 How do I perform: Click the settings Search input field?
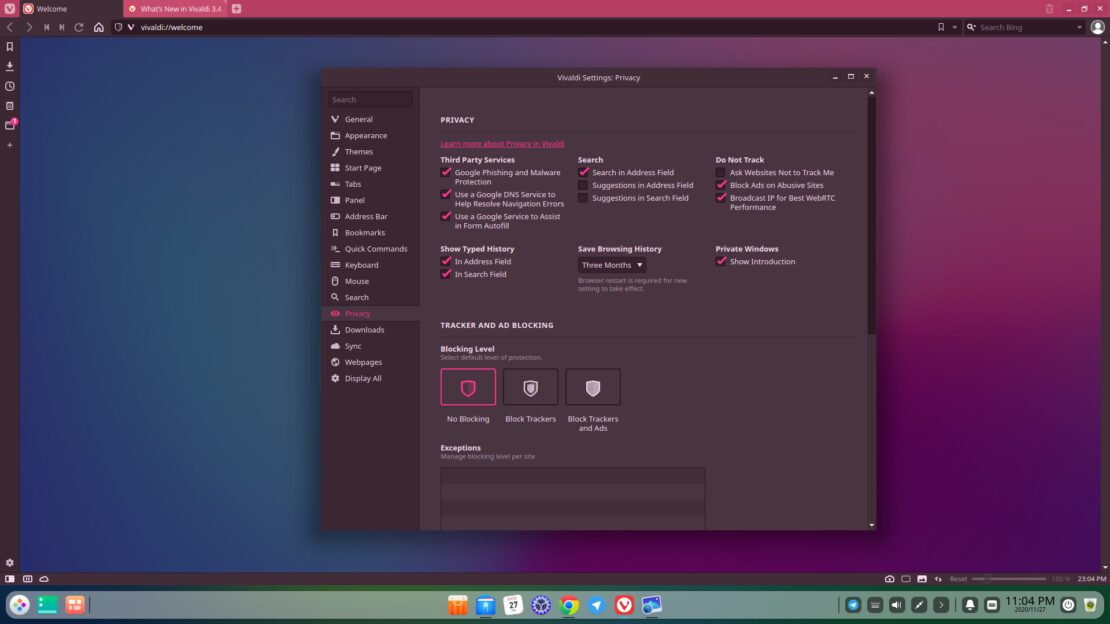click(x=370, y=99)
